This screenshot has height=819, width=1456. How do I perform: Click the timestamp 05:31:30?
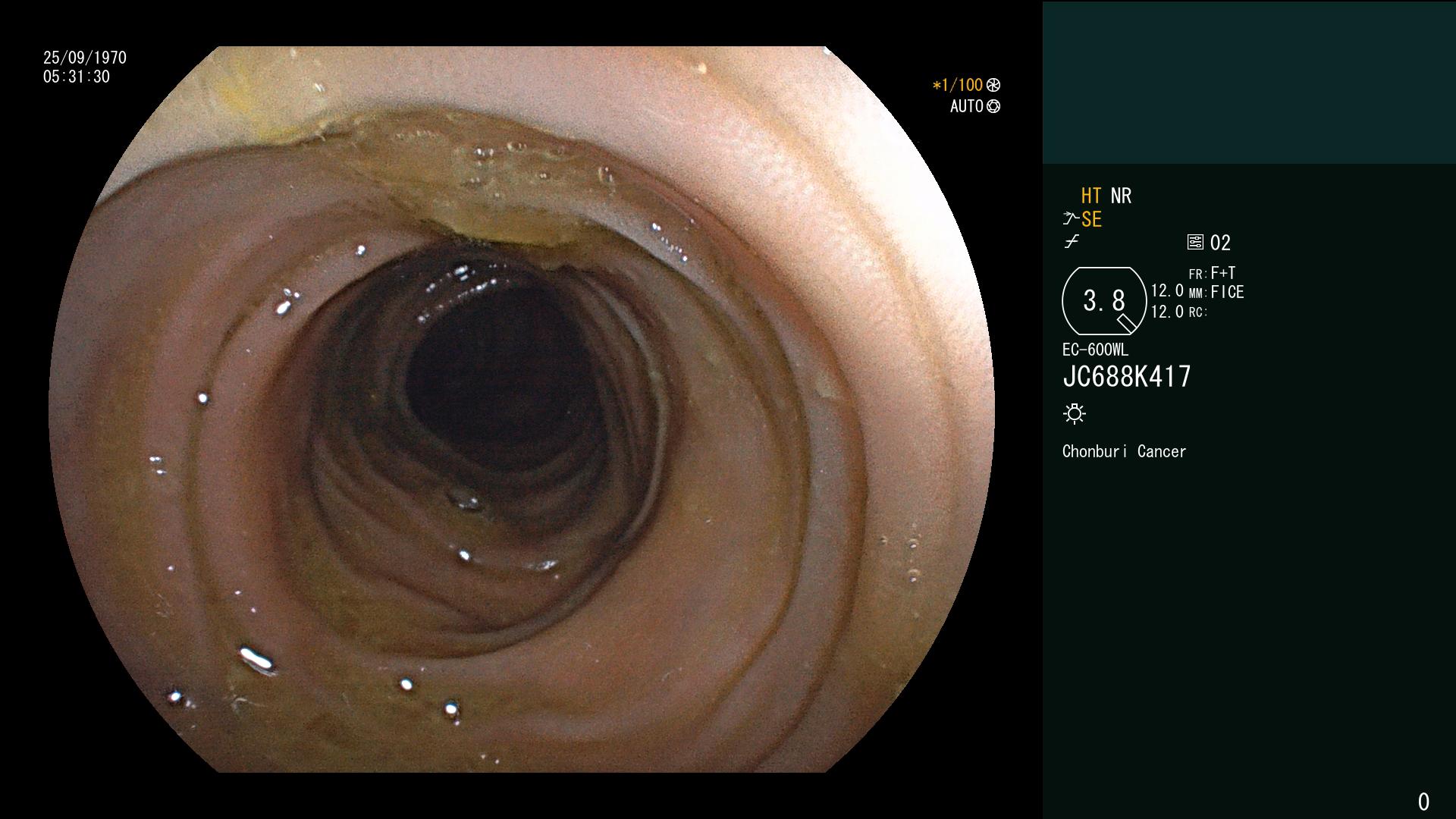click(77, 77)
